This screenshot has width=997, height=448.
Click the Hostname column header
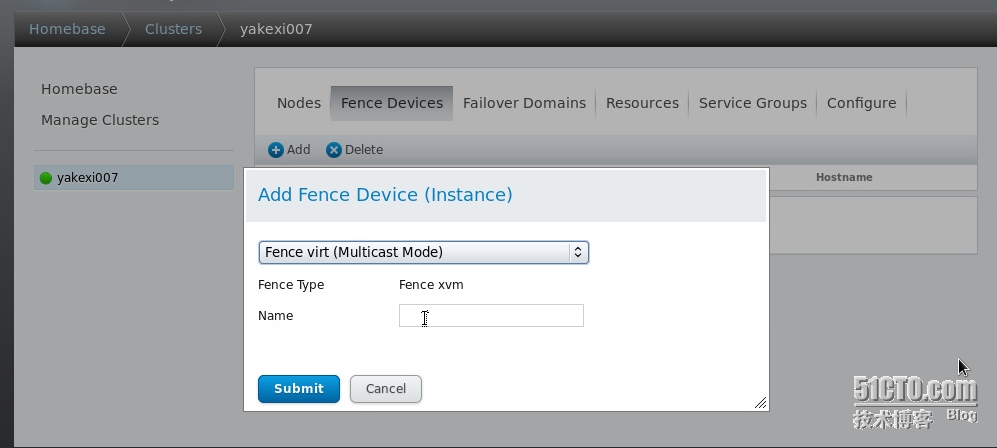click(x=844, y=177)
